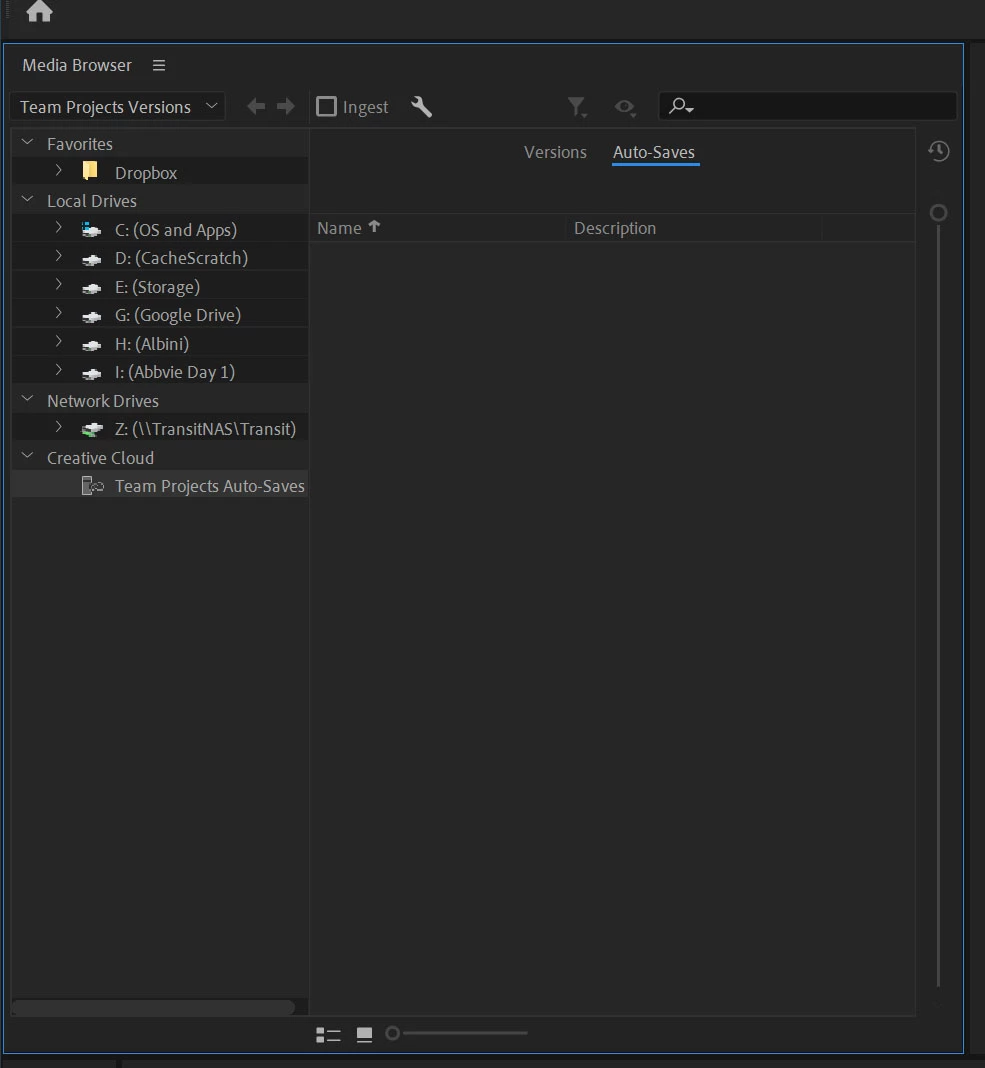Open the Media Browser panel menu
985x1068 pixels.
coord(159,65)
